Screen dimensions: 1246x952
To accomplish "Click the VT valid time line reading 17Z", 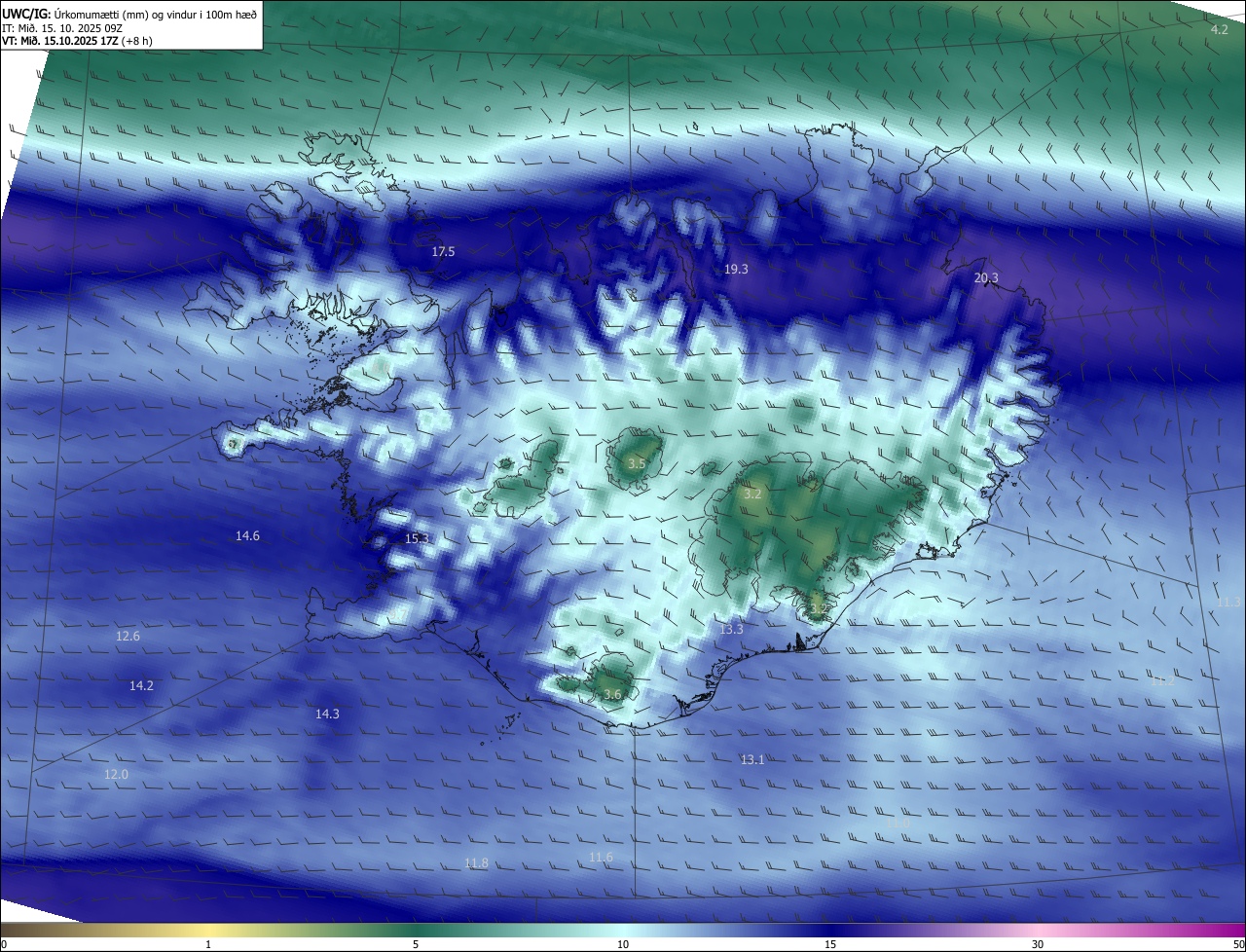I will pyautogui.click(x=78, y=41).
